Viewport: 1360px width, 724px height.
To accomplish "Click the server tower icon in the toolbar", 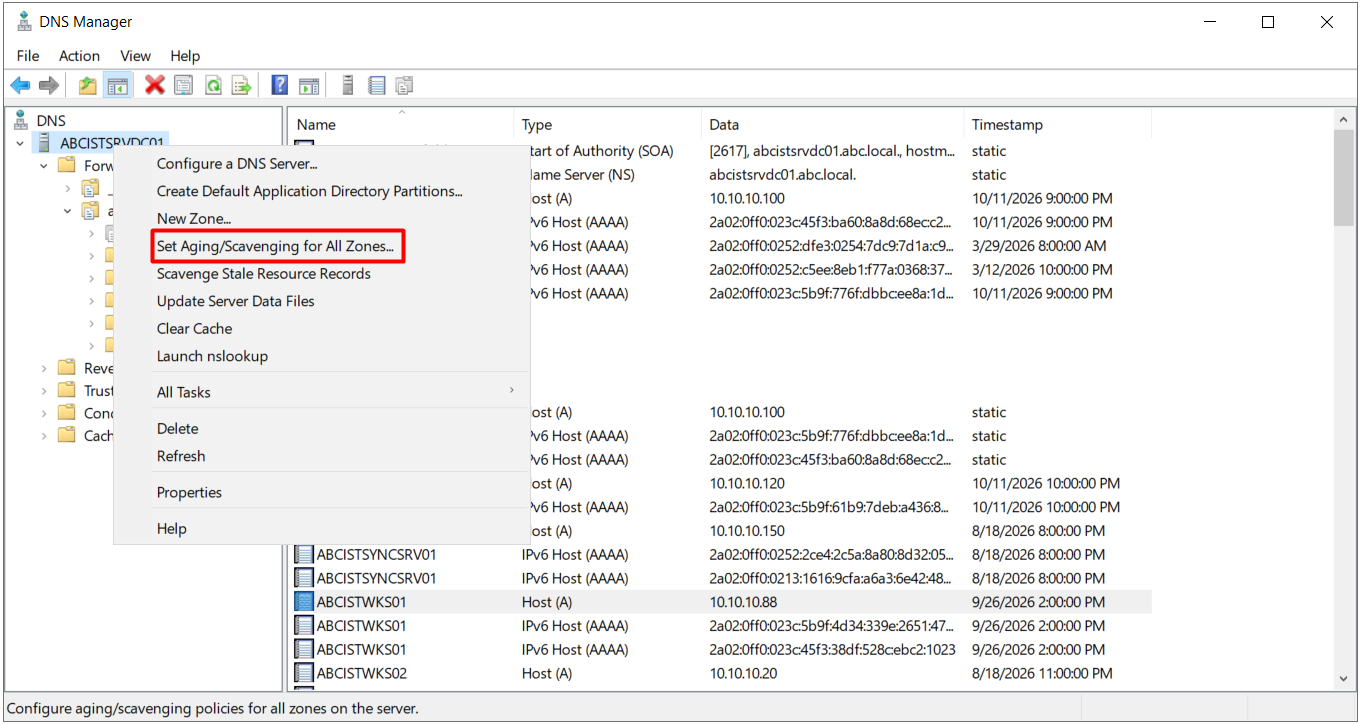I will [347, 85].
